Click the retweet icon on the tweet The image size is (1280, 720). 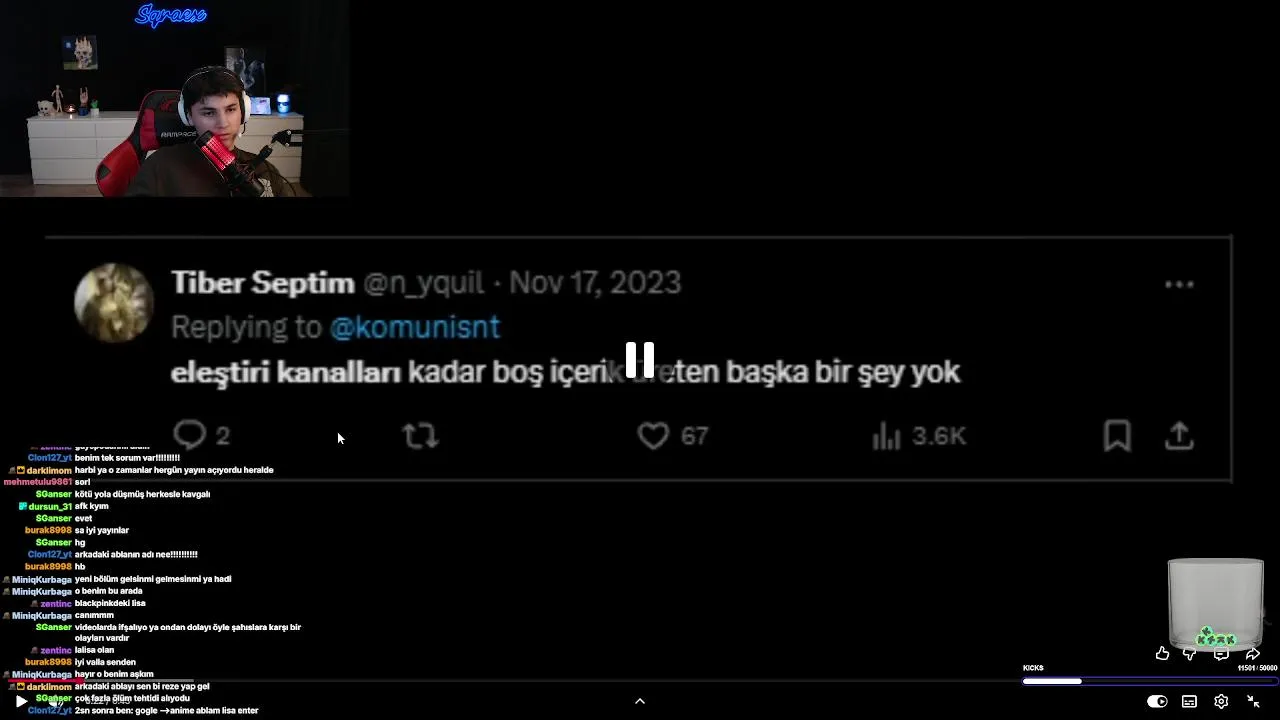pos(420,435)
